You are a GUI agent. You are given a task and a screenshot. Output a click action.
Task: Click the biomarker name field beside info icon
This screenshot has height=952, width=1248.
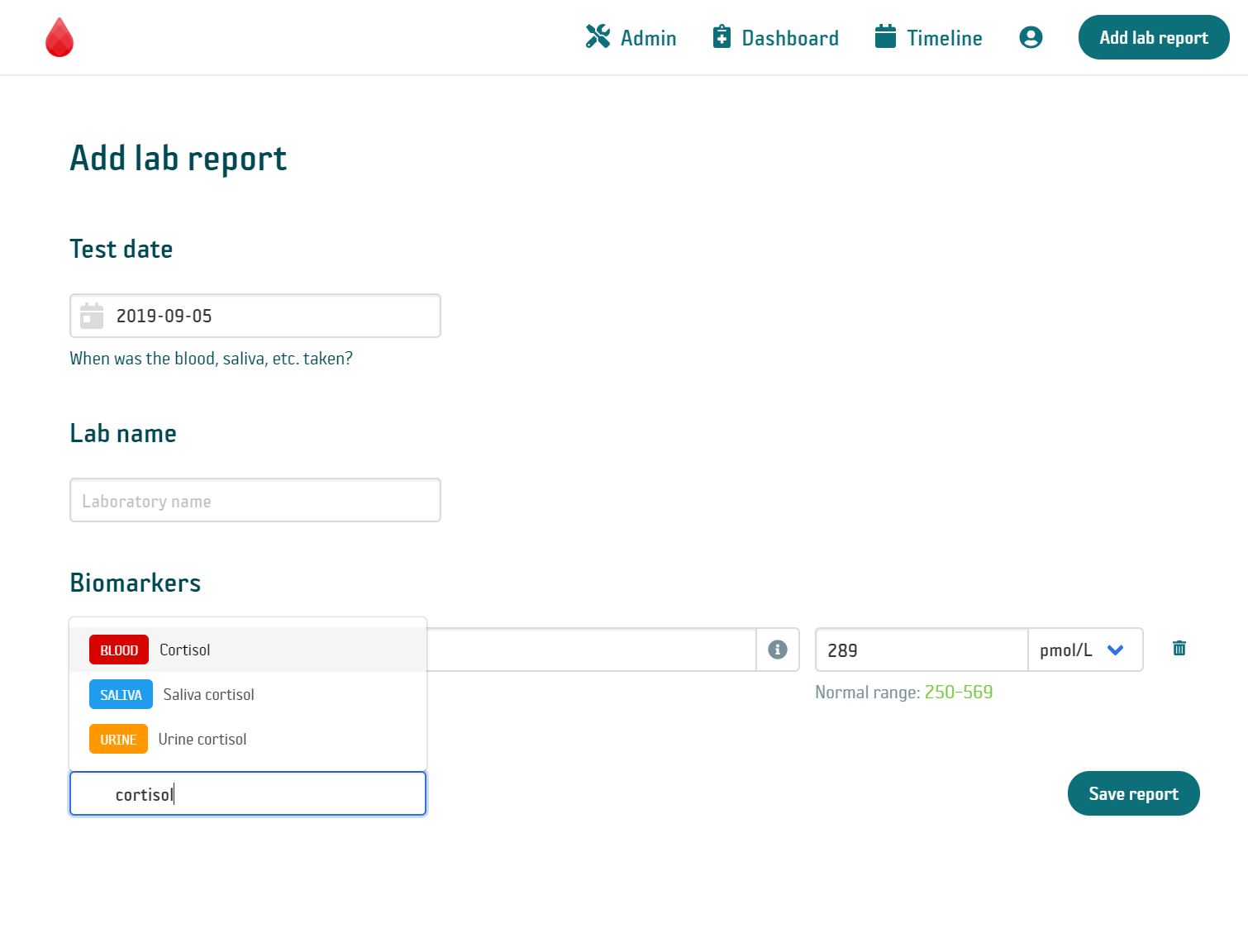click(x=590, y=650)
